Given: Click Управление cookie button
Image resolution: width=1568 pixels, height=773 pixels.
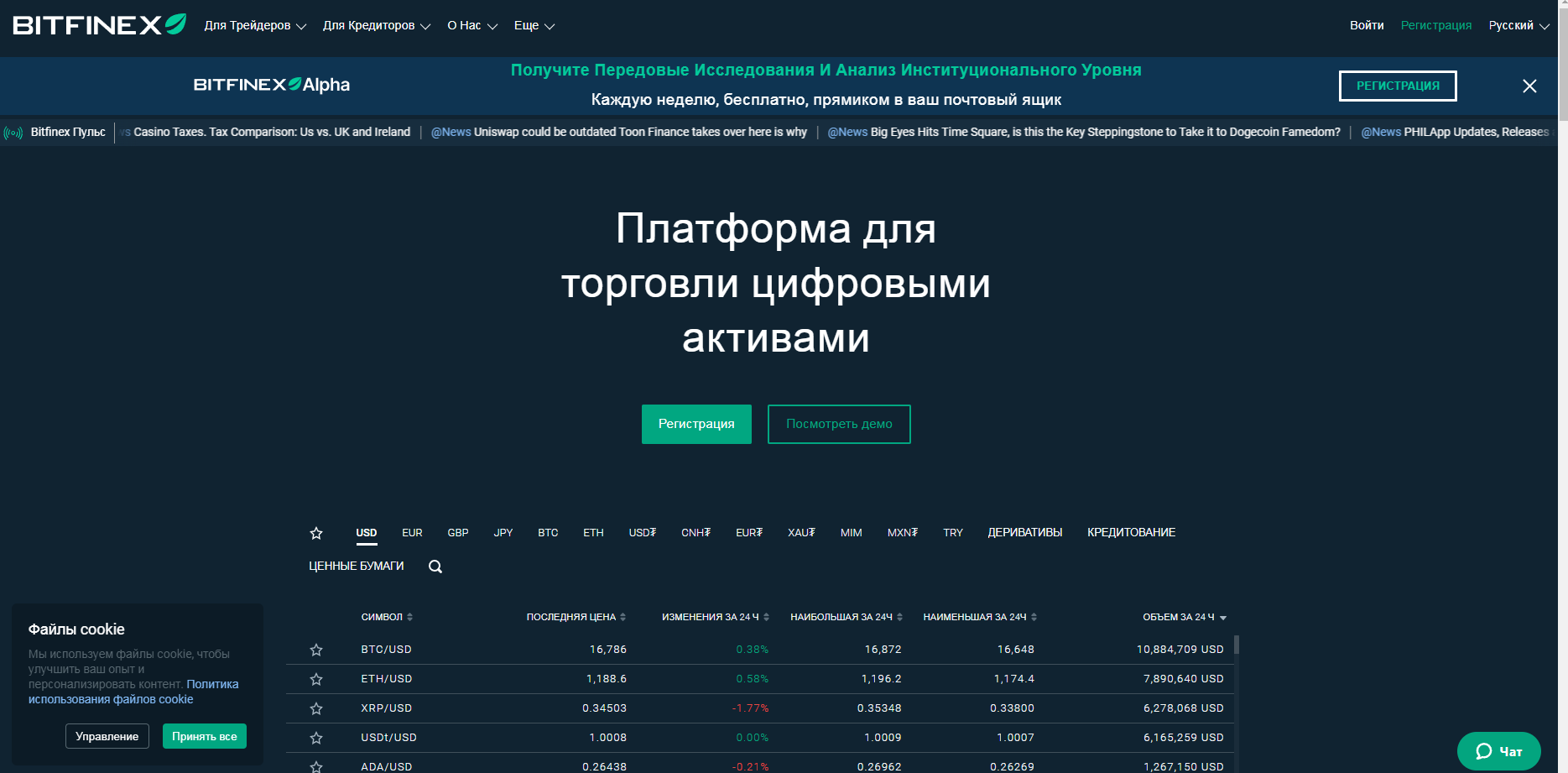Looking at the screenshot, I should pyautogui.click(x=107, y=736).
